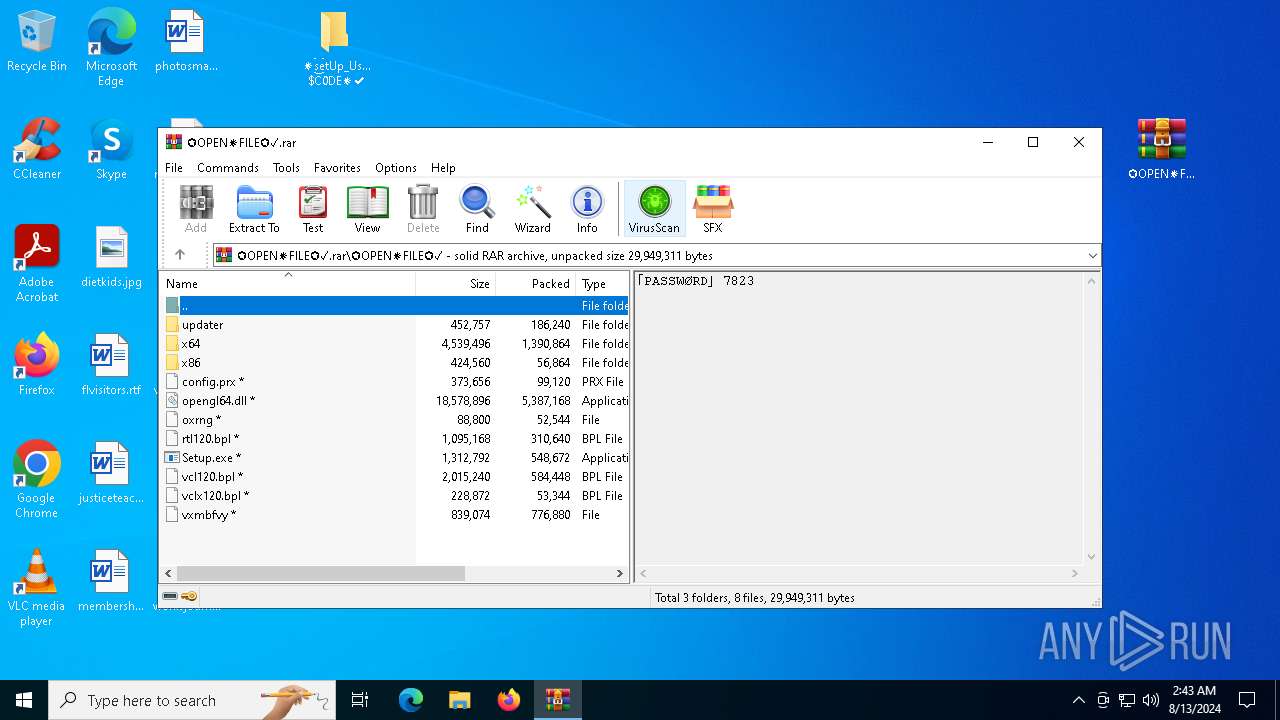Sort files by Type column header
This screenshot has width=1280, height=720.
tap(602, 284)
